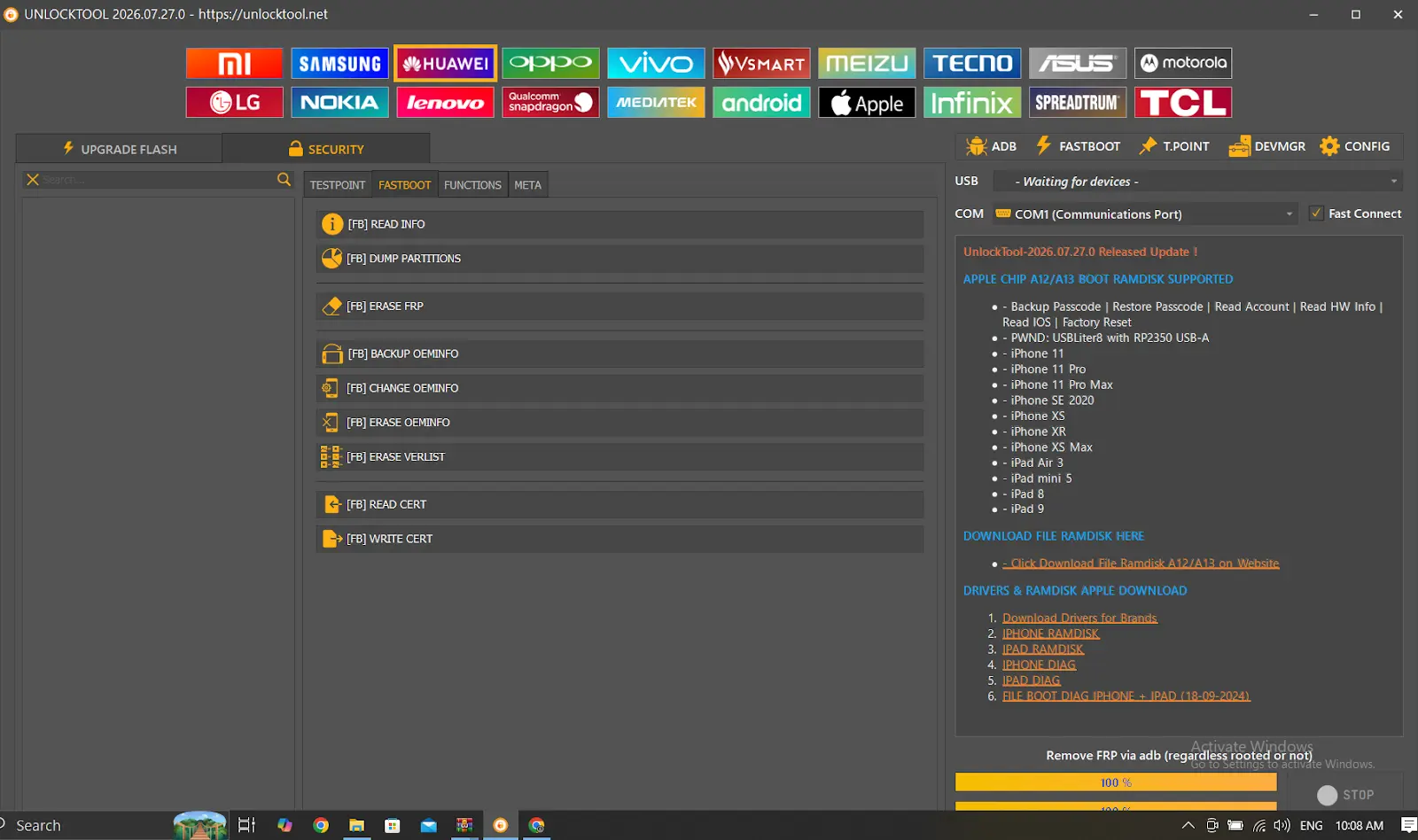The height and width of the screenshot is (840, 1418).
Task: Open Task View on the taskbar
Action: click(246, 825)
